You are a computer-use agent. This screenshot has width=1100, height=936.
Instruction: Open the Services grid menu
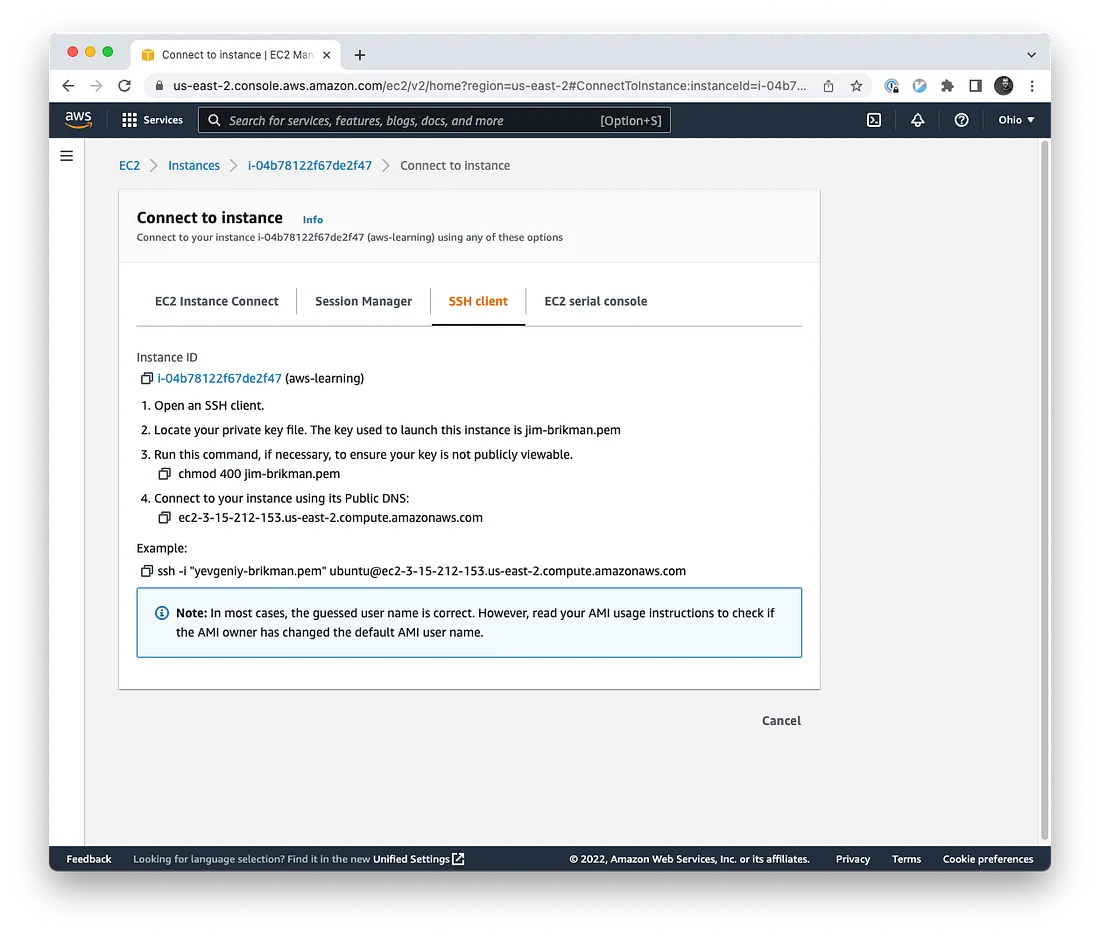click(x=152, y=120)
